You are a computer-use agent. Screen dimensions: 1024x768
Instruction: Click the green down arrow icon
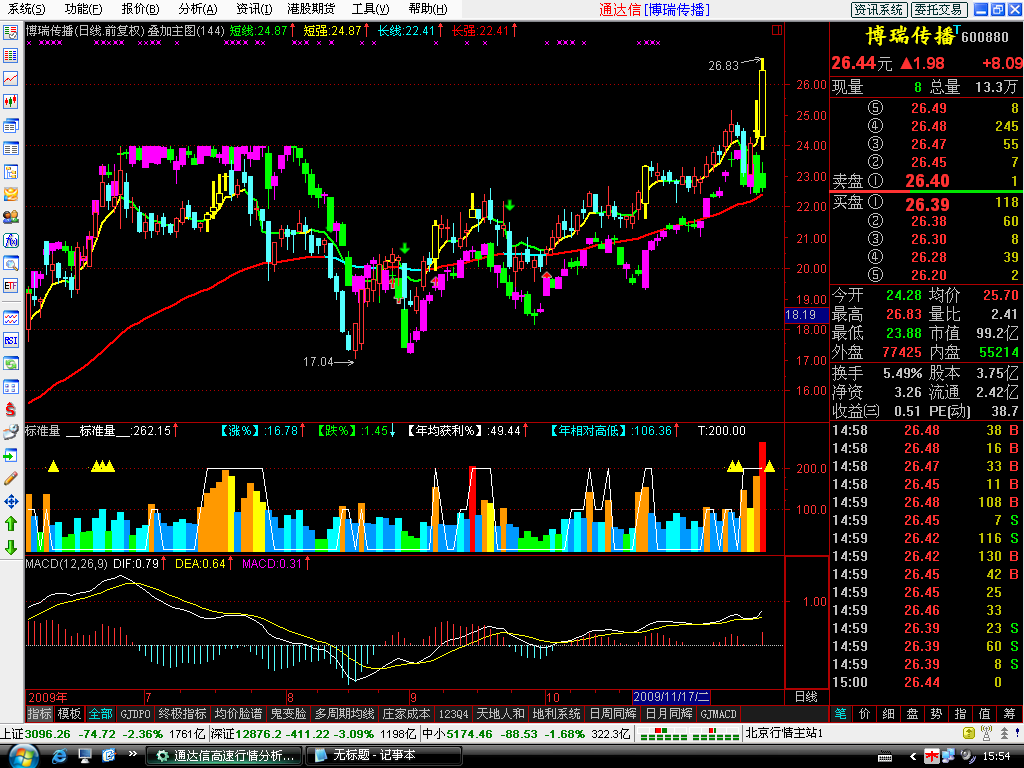[10, 547]
